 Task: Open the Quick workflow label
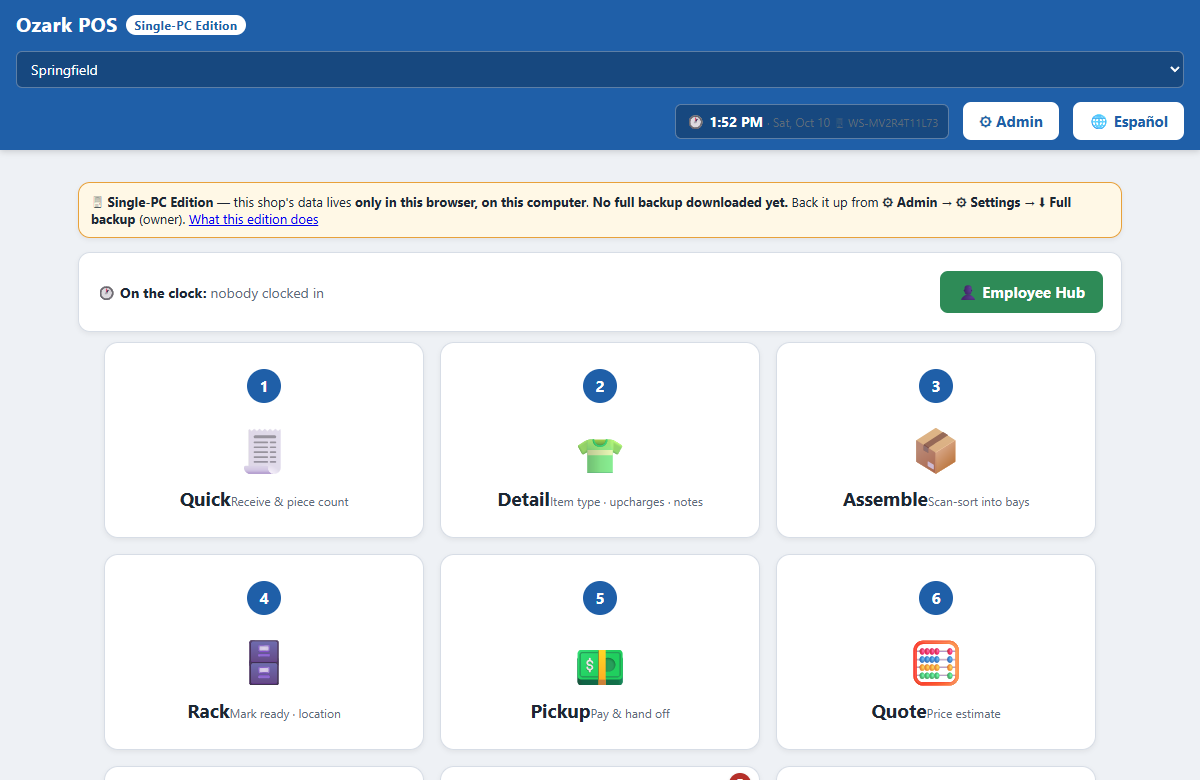click(205, 499)
